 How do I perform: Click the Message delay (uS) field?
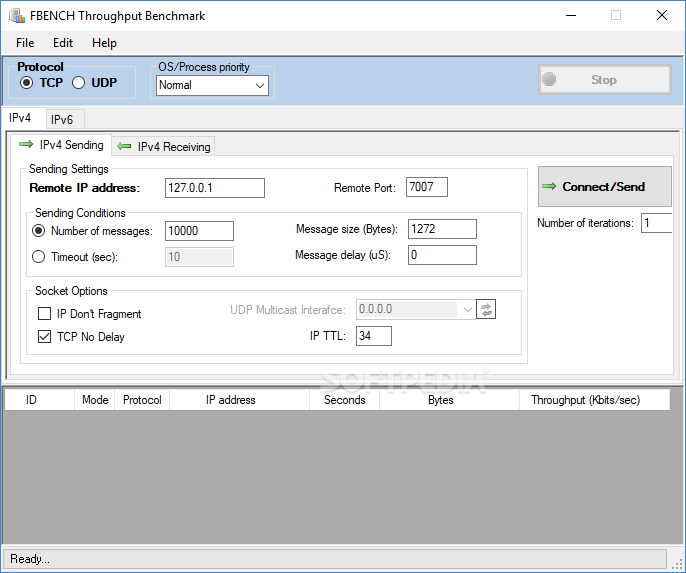click(x=442, y=255)
